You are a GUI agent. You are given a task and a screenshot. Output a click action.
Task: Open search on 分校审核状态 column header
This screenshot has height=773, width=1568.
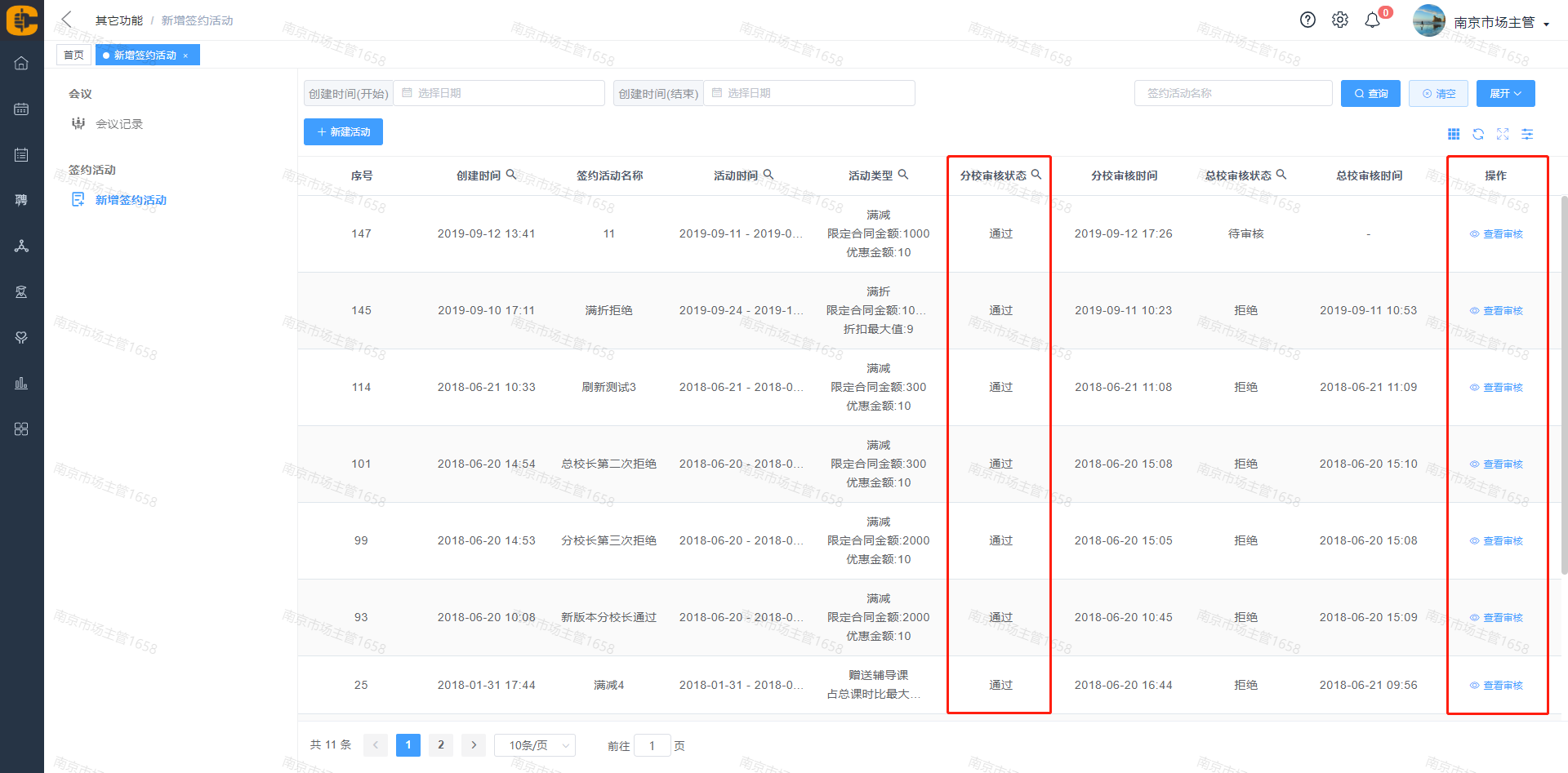click(1036, 175)
